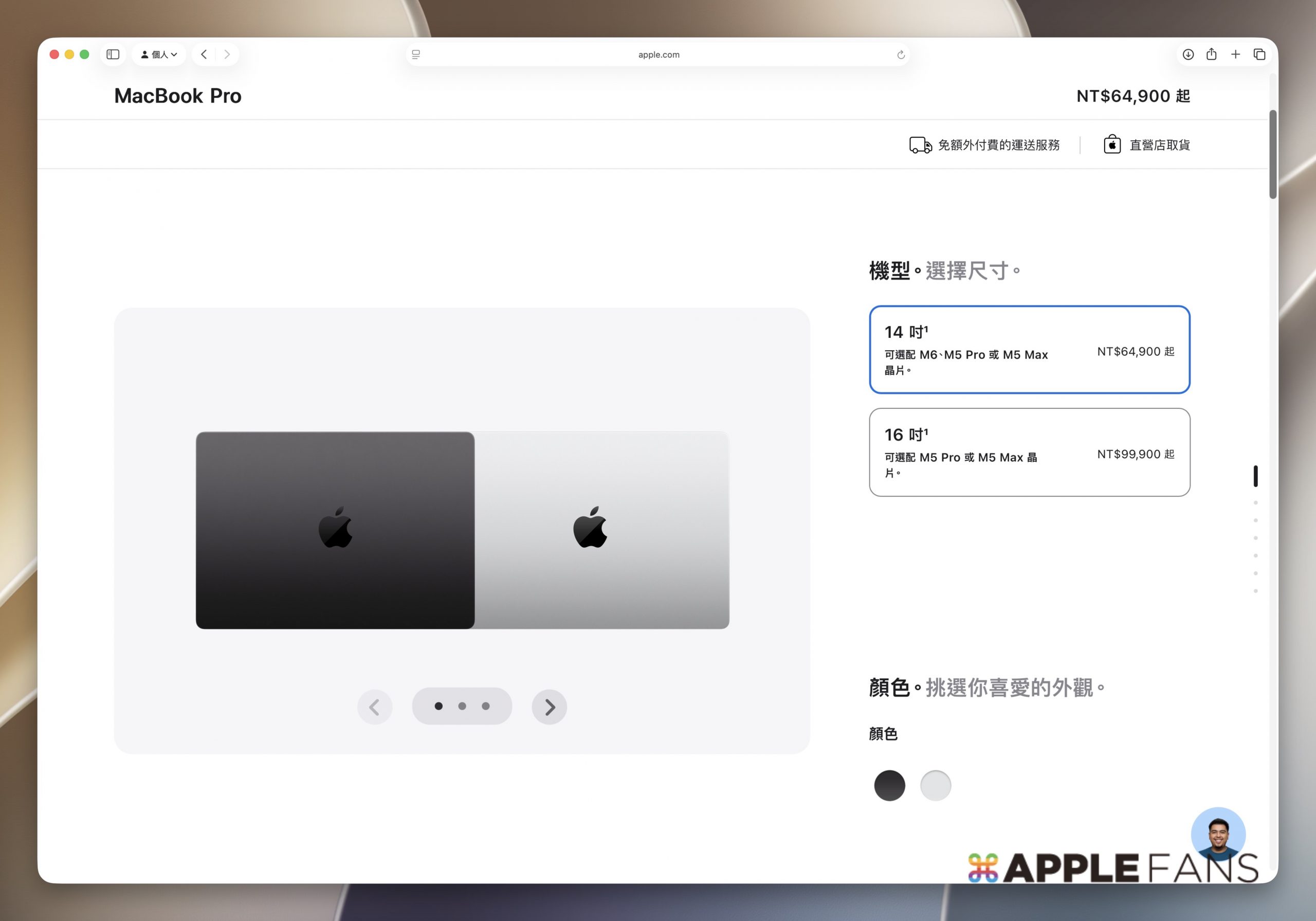Go back to previous page
Screen dimensions: 1316x921
click(204, 55)
